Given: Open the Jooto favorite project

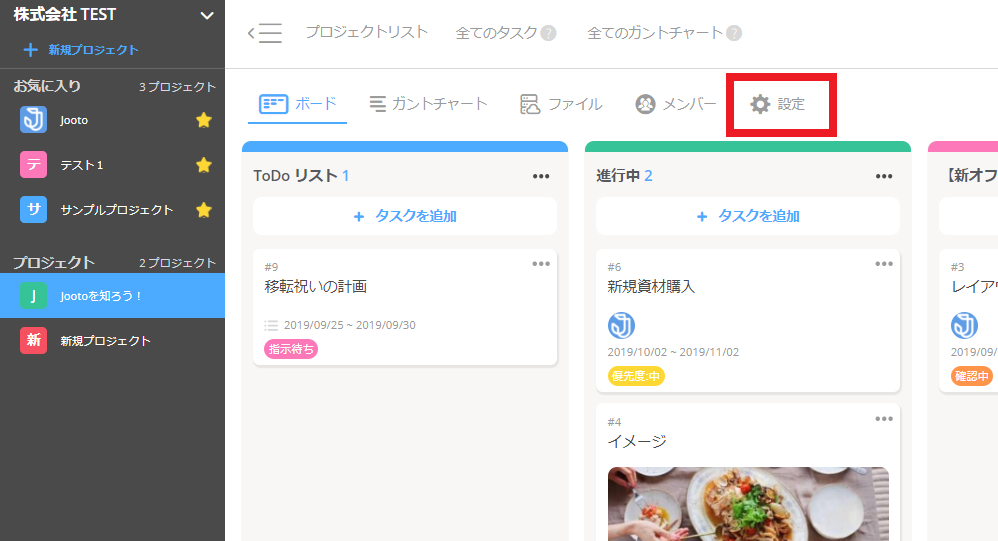Looking at the screenshot, I should [x=74, y=120].
